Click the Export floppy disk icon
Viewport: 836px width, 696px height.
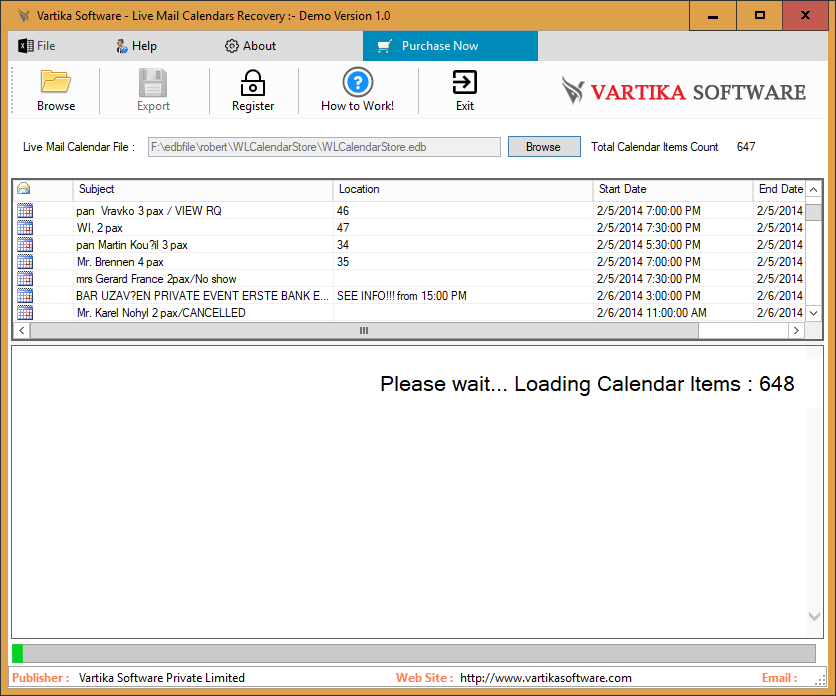(x=153, y=82)
